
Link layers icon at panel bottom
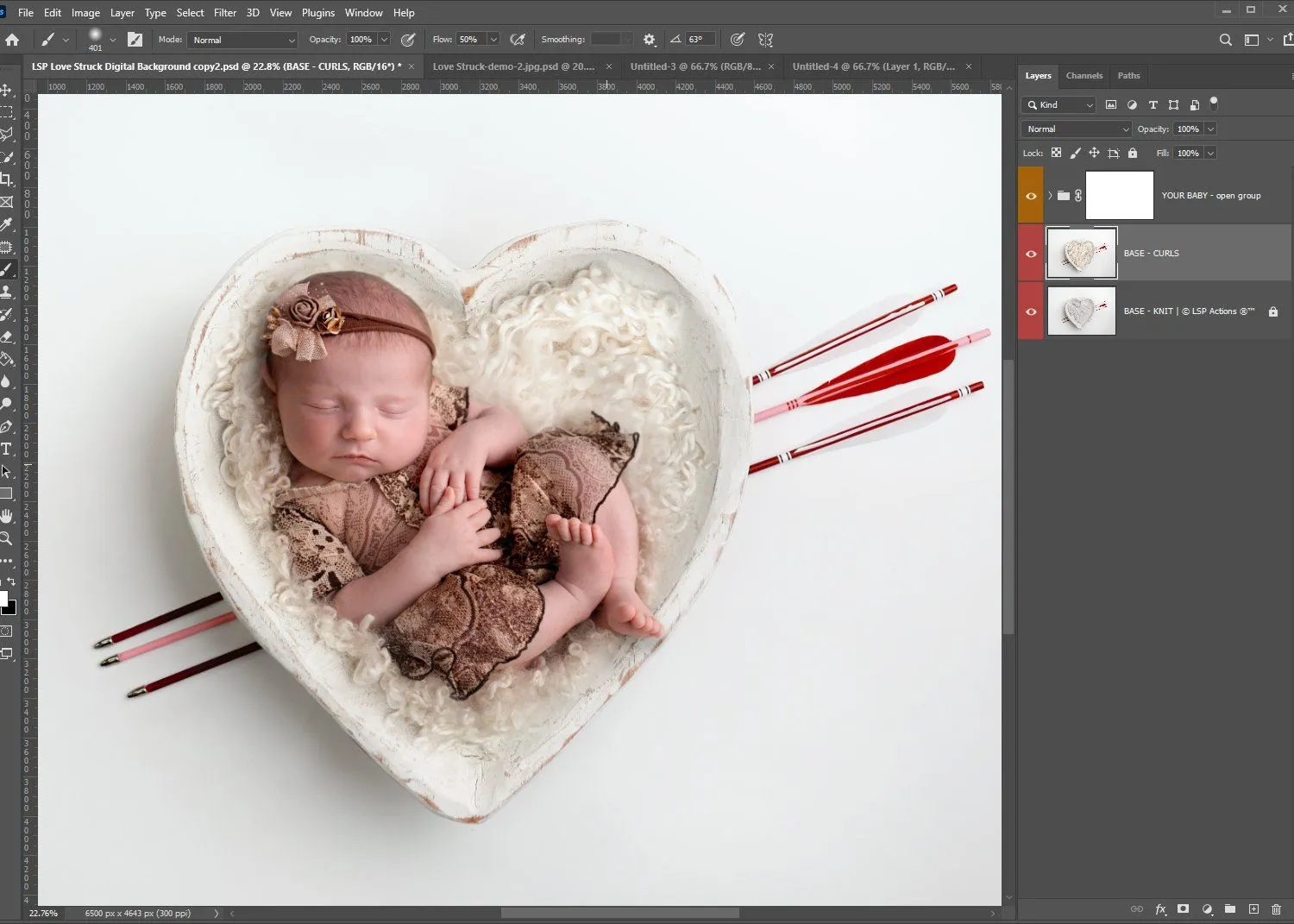[x=1137, y=908]
